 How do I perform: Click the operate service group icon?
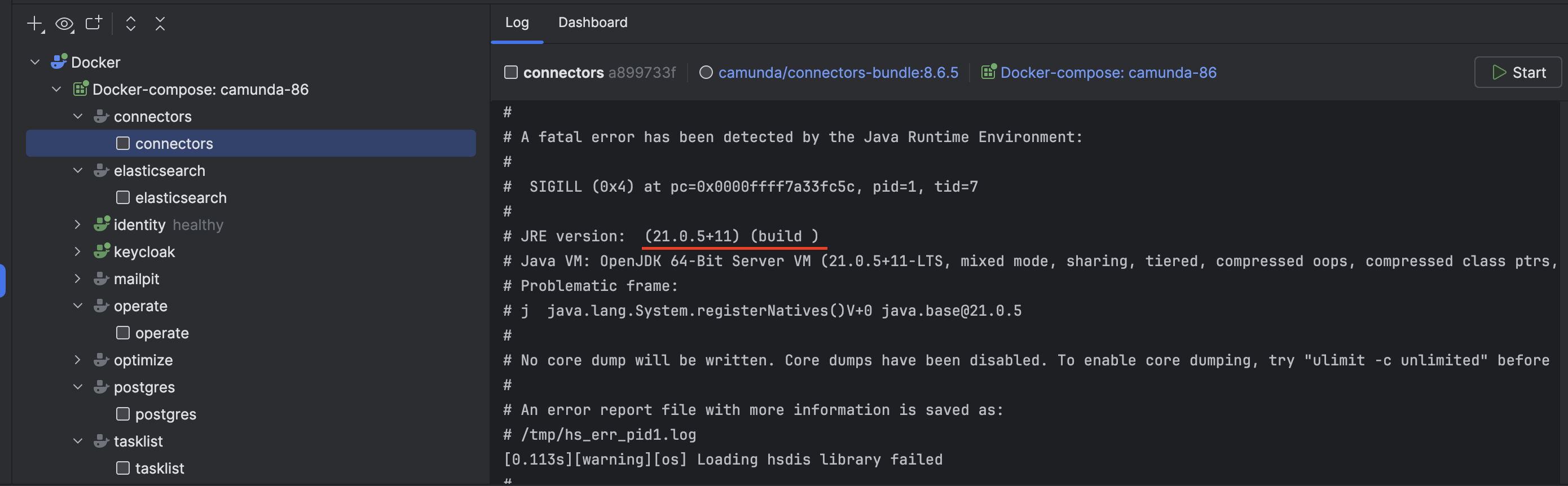pos(101,306)
